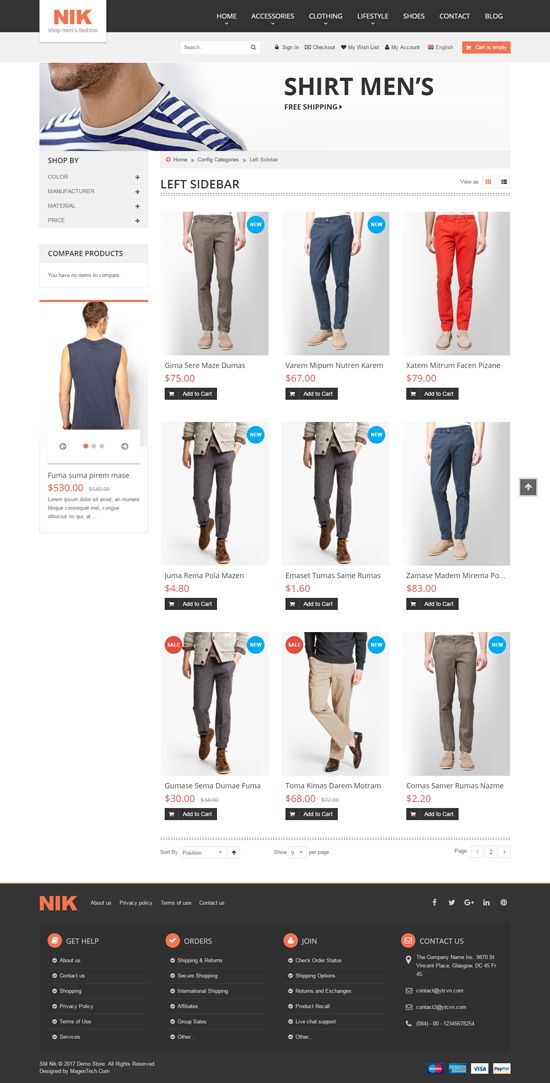Image resolution: width=550 pixels, height=1083 pixels.
Task: Click the red pants product thumbnail
Action: [x=456, y=283]
